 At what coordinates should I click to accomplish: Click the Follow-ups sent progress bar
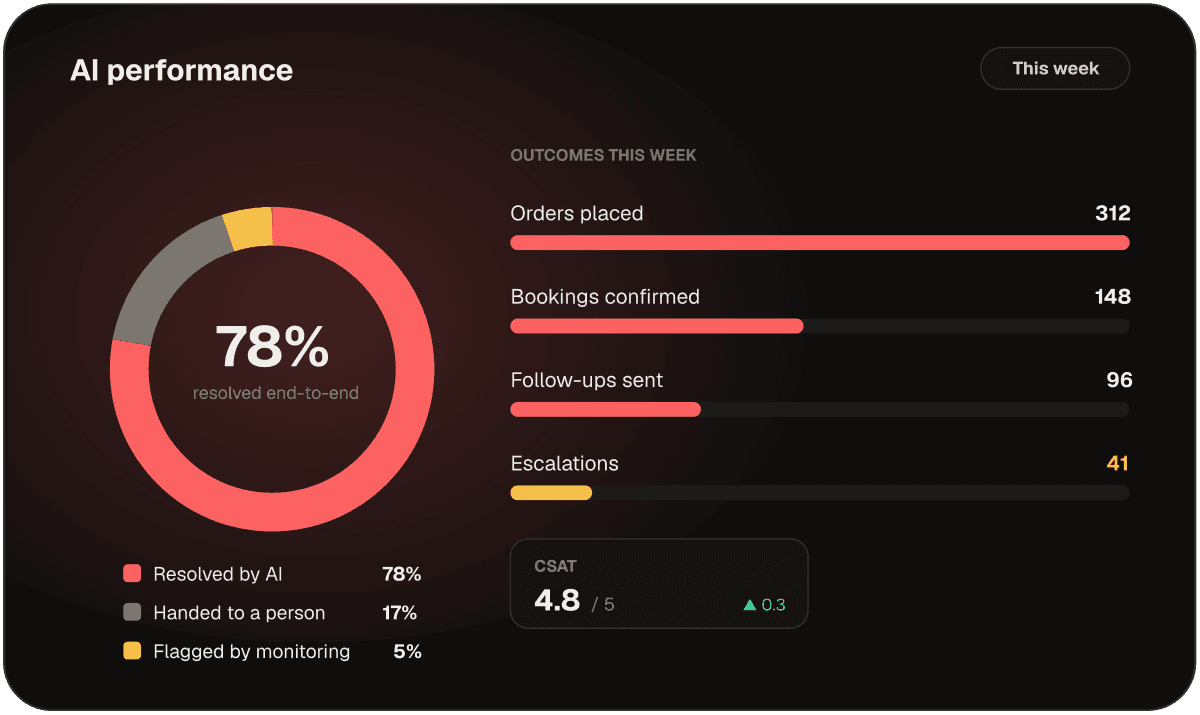click(820, 410)
